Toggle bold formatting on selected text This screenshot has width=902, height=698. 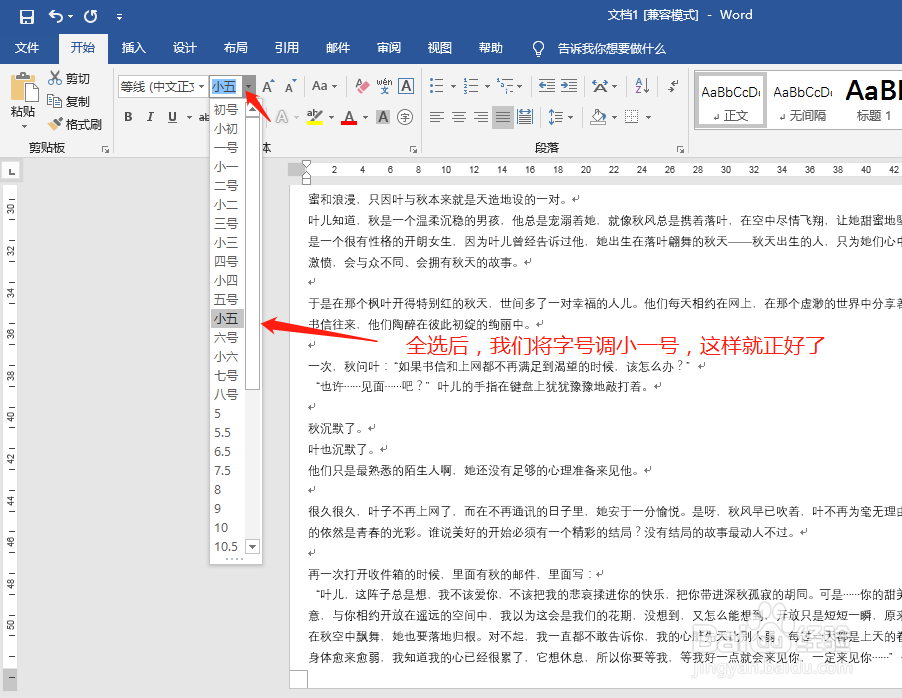coord(127,118)
